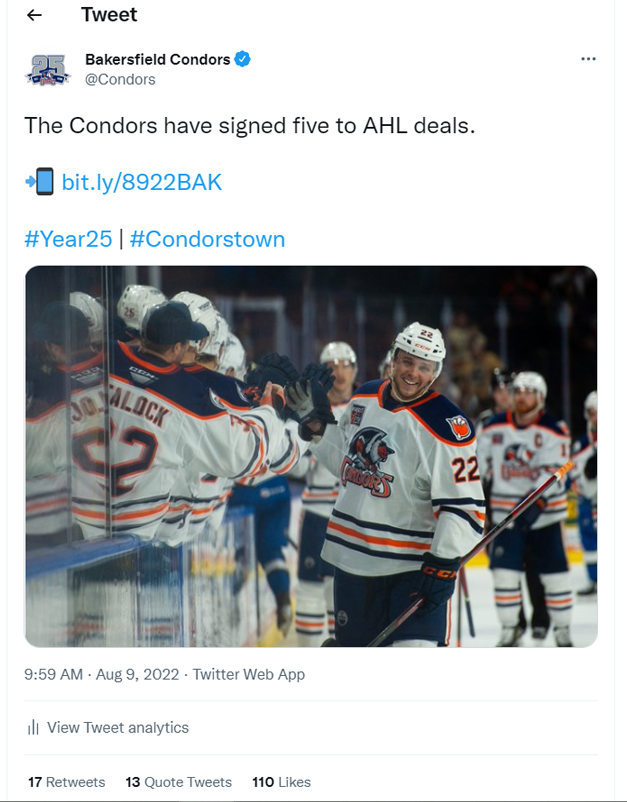The height and width of the screenshot is (802, 627).
Task: Click the Tweet page heading
Action: [x=109, y=15]
